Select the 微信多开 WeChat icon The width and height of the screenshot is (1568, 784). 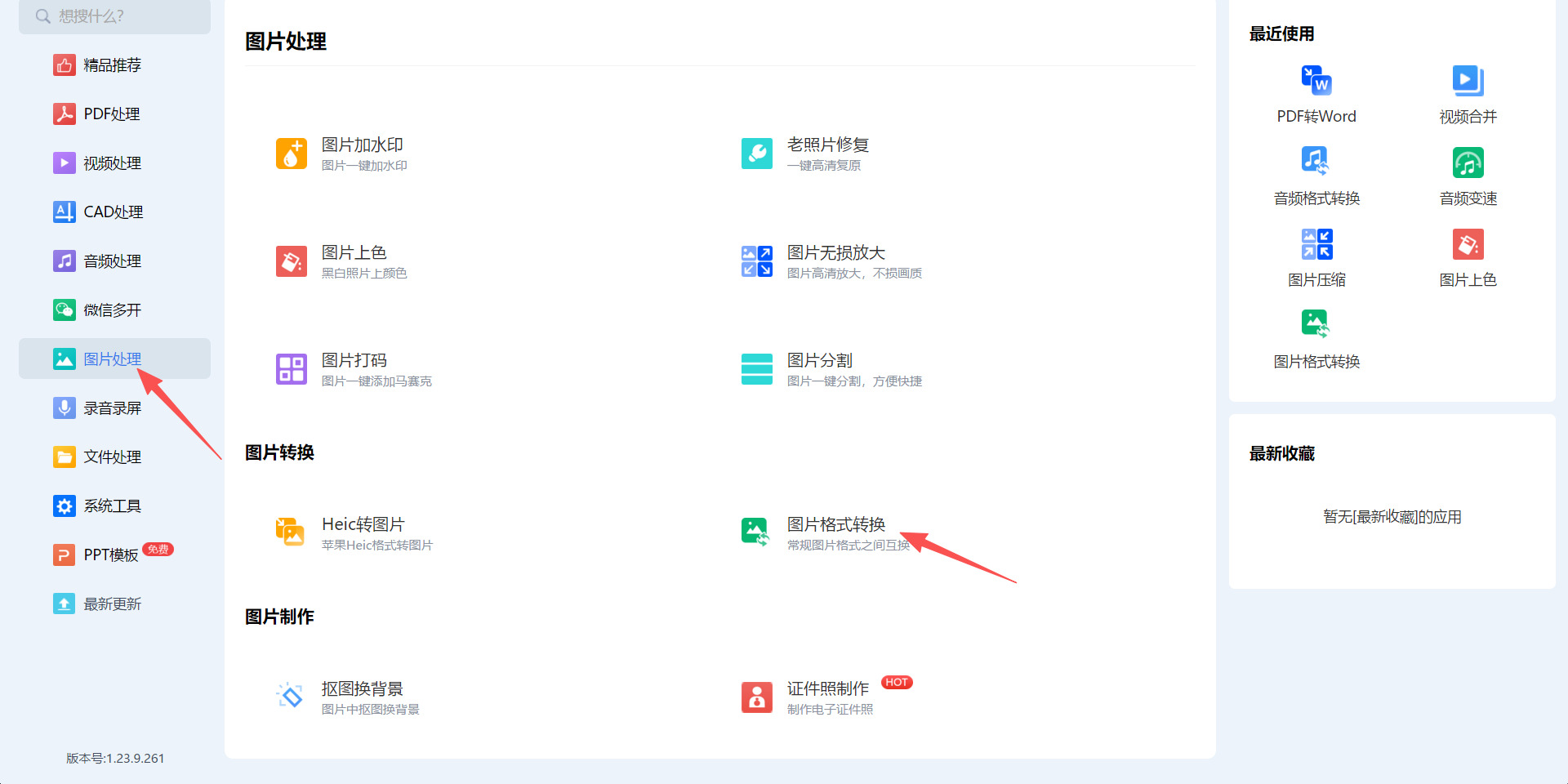65,310
